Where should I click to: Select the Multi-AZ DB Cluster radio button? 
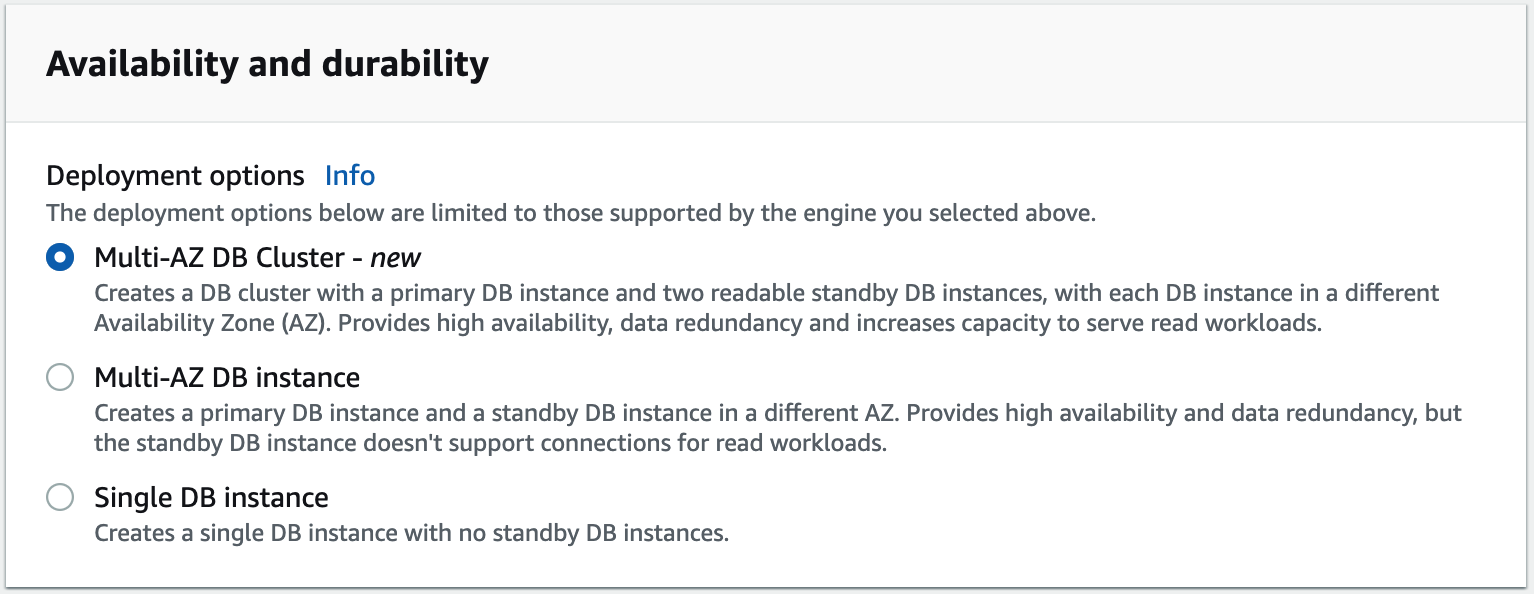(60, 258)
